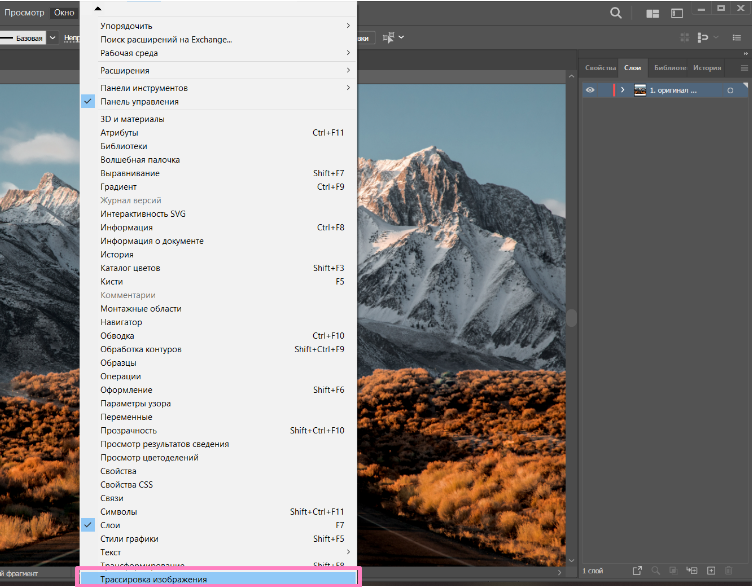Image resolution: width=752 pixels, height=587 pixels.
Task: Open the Упорядочить submenu
Action: 126,25
